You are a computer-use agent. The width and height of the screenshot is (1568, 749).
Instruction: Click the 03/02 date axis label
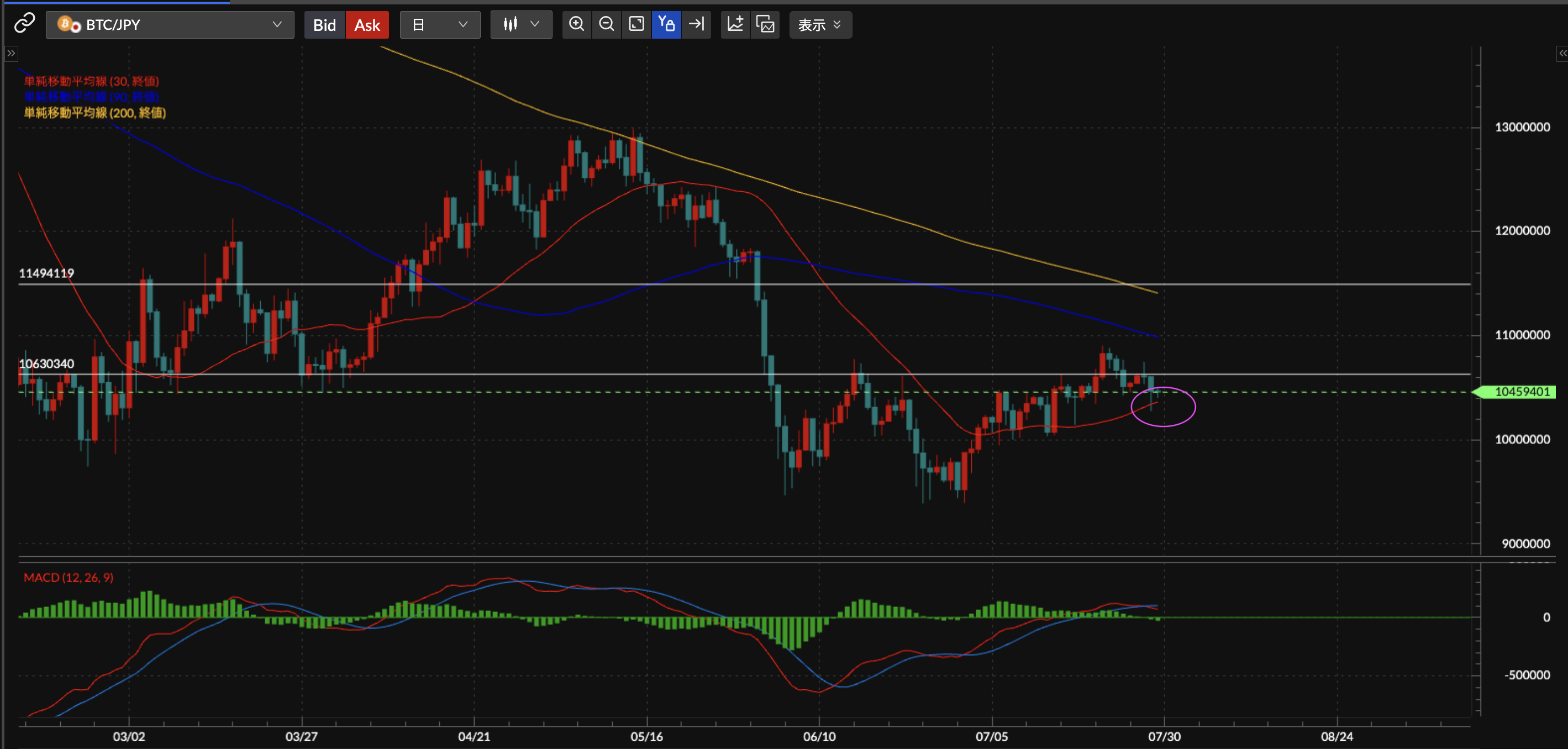pos(129,736)
